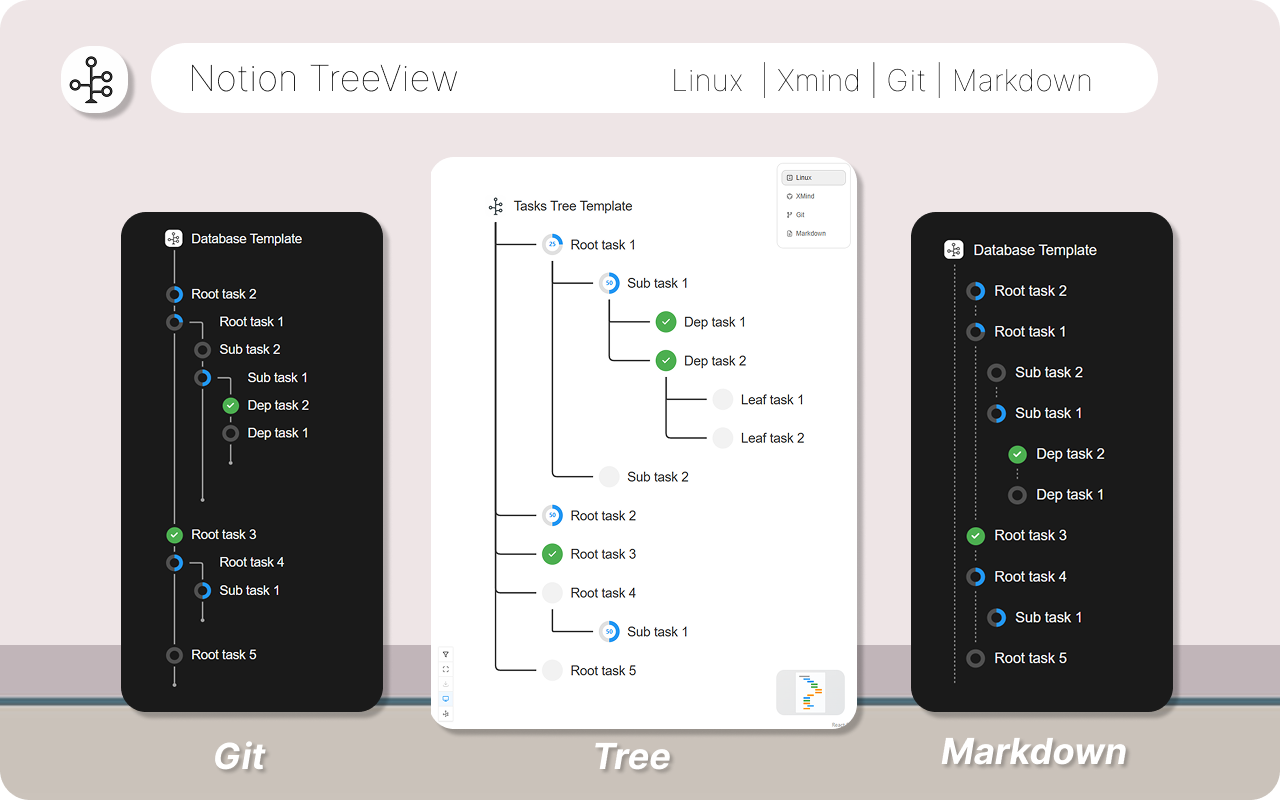Toggle completion circle on Root task 5
This screenshot has height=800, width=1280.
tap(552, 670)
